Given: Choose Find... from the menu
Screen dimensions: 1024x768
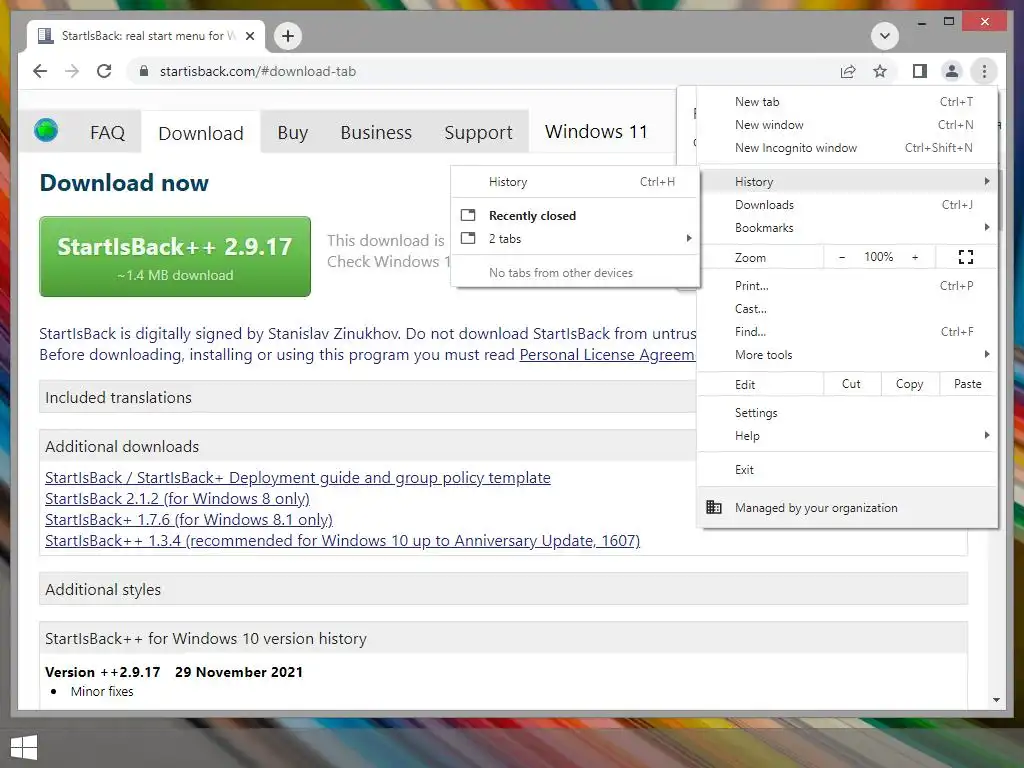Looking at the screenshot, I should point(847,332).
